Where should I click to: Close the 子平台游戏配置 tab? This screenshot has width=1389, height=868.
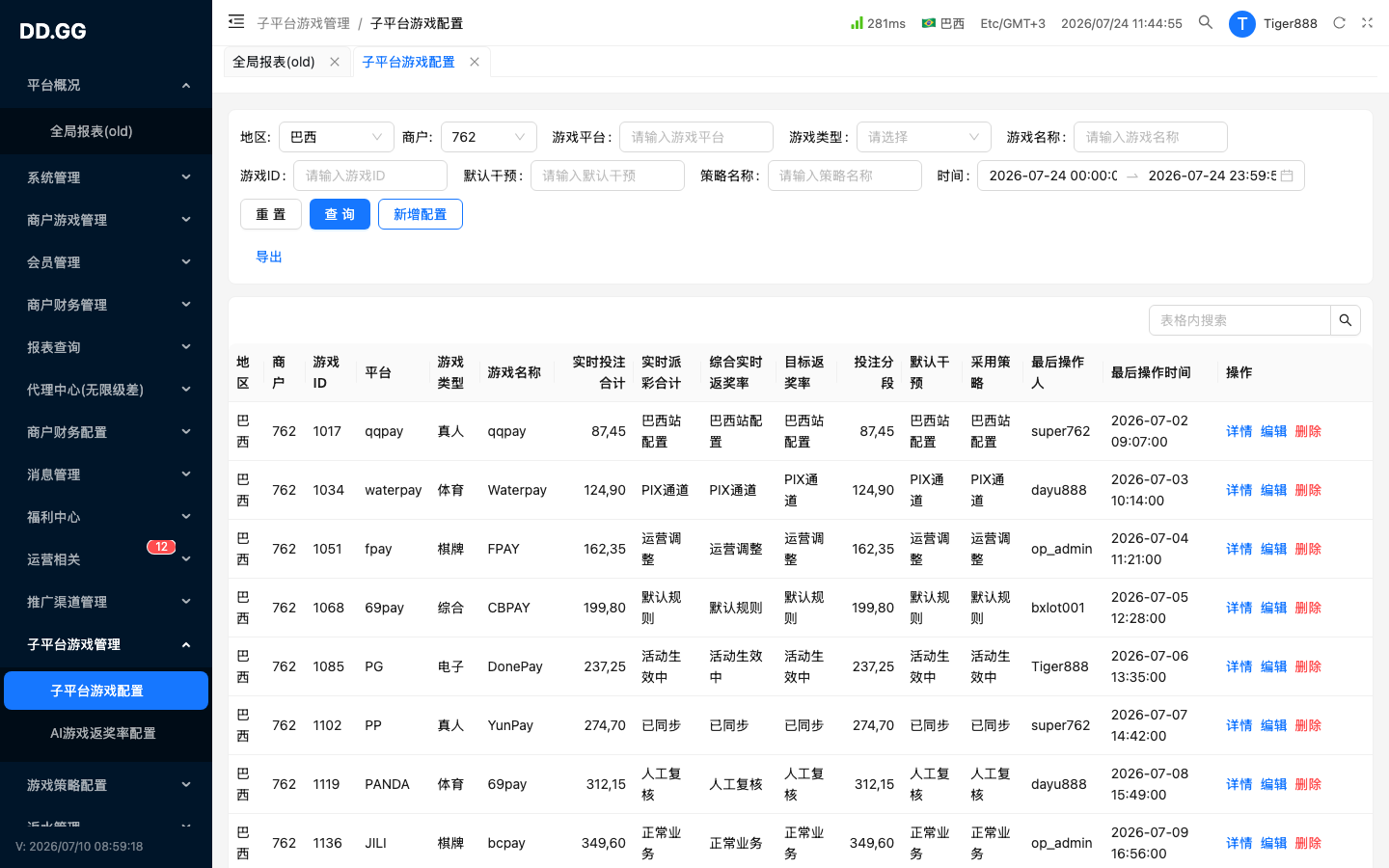pyautogui.click(x=475, y=62)
